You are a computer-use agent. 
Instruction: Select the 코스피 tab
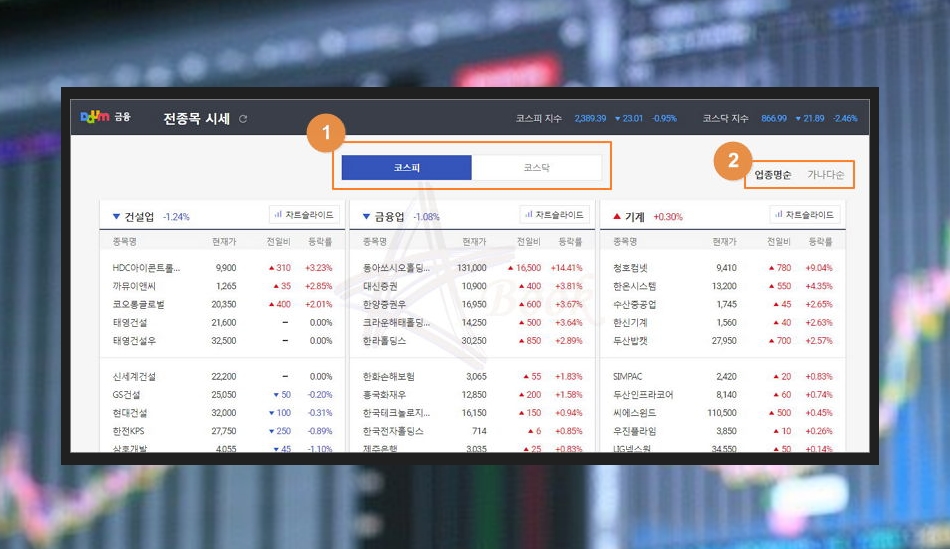point(407,167)
